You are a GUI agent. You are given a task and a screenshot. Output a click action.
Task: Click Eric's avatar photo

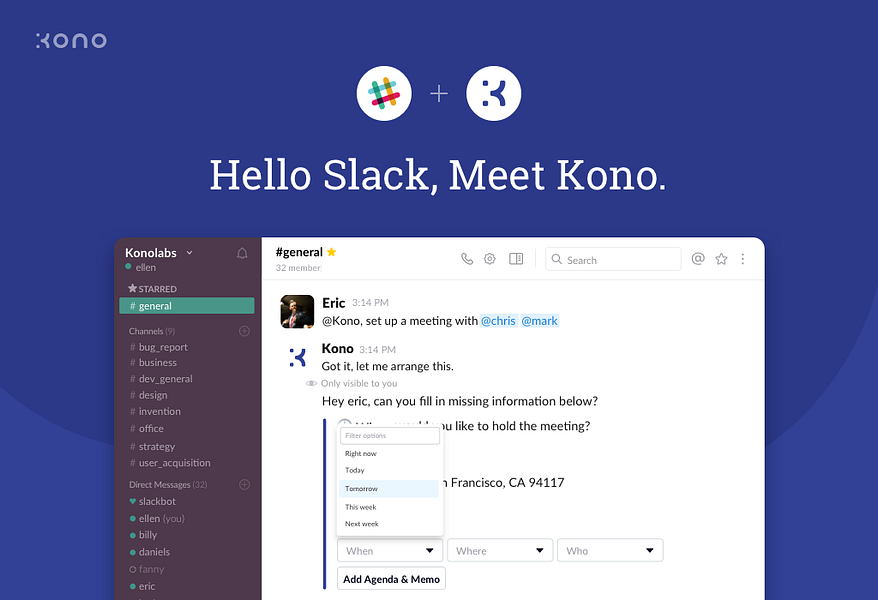[297, 311]
